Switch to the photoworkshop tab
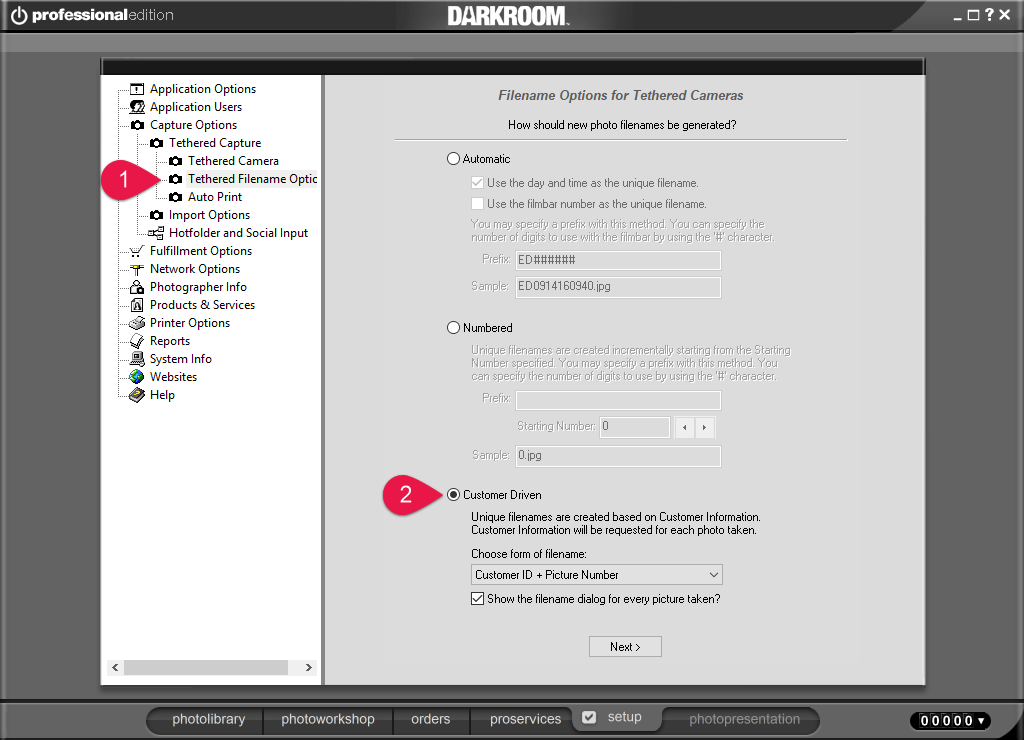Screen dimensions: 1024x740 (328, 719)
